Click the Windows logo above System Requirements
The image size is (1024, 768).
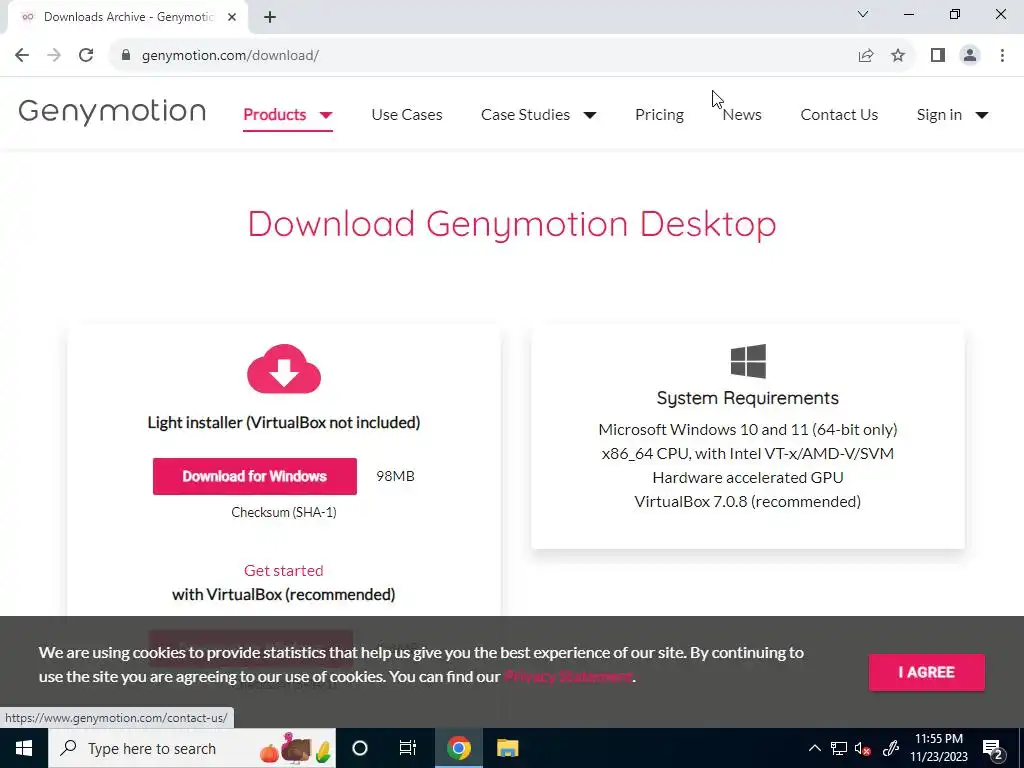[x=748, y=361]
